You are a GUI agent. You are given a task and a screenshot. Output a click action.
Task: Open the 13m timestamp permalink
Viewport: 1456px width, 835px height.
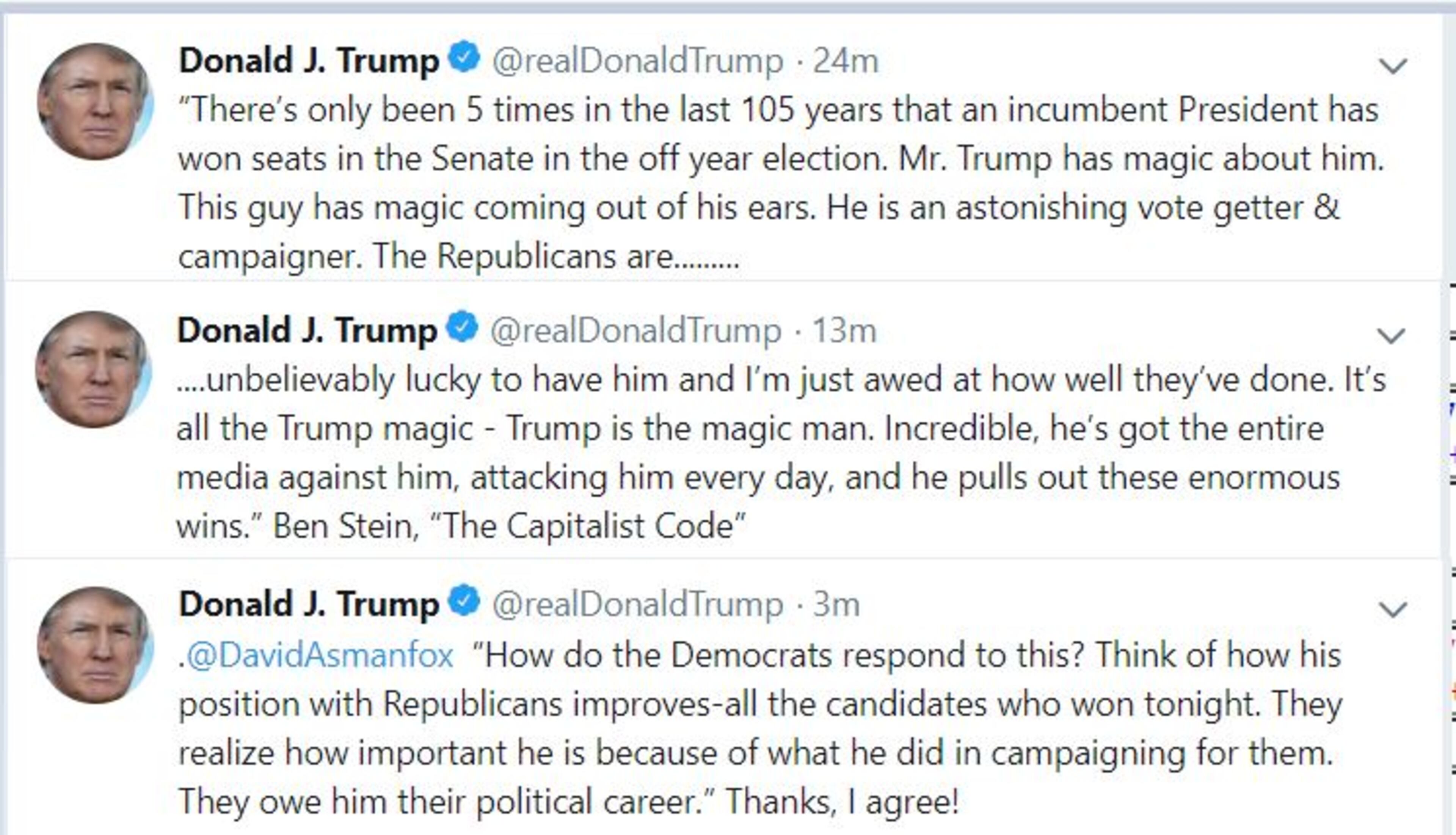[x=844, y=331]
